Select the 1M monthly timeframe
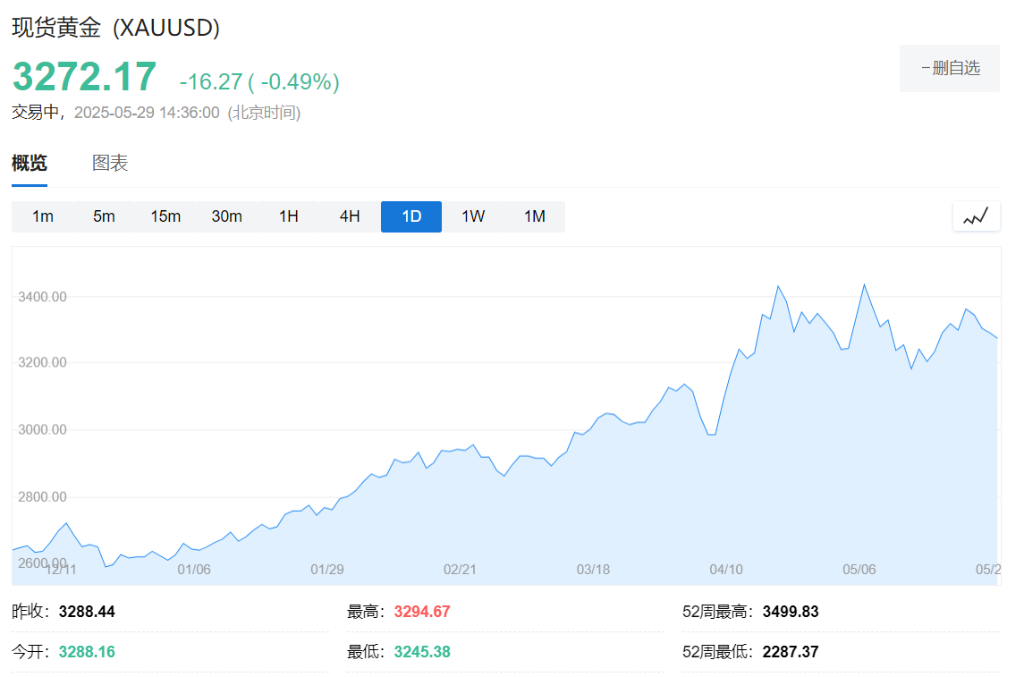Screen dimensions: 1024x677 [x=534, y=215]
